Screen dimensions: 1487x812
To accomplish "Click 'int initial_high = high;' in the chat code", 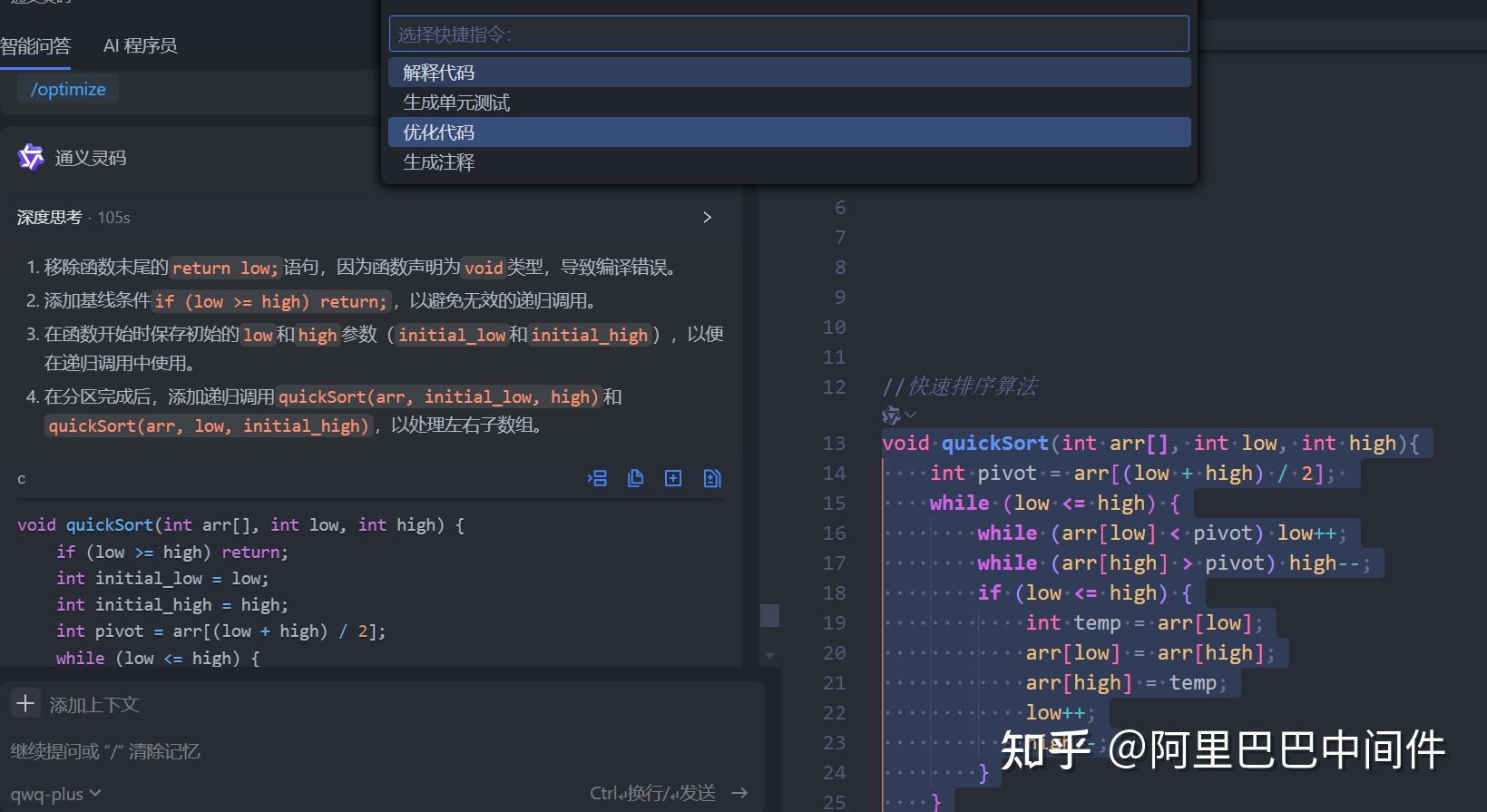I will point(172,604).
